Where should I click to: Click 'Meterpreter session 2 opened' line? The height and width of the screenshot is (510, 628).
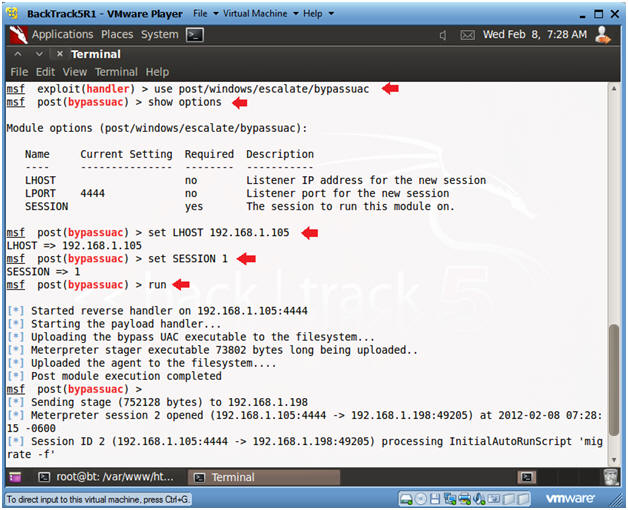pos(304,422)
